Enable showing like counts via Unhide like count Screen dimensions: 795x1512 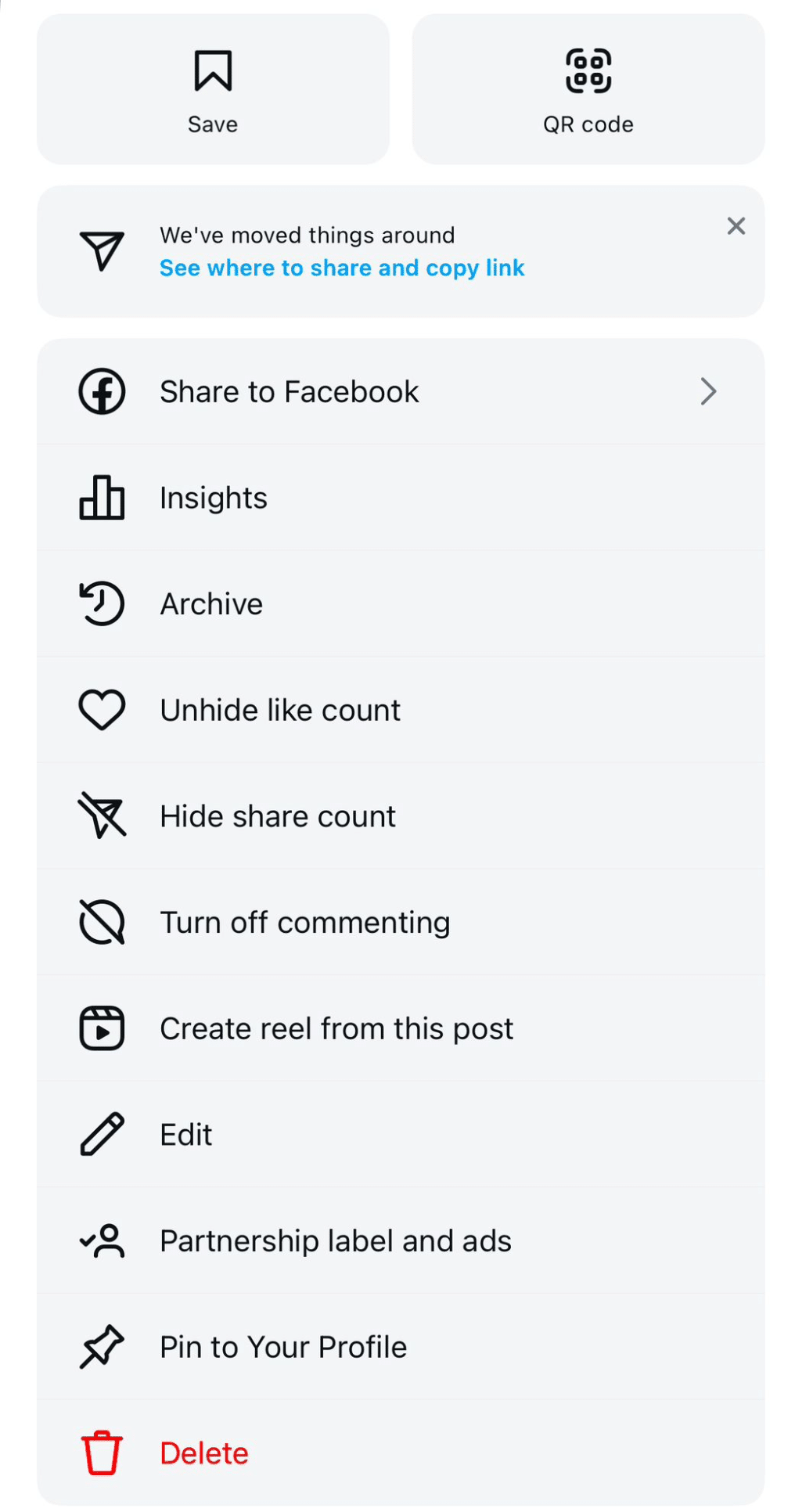click(279, 709)
